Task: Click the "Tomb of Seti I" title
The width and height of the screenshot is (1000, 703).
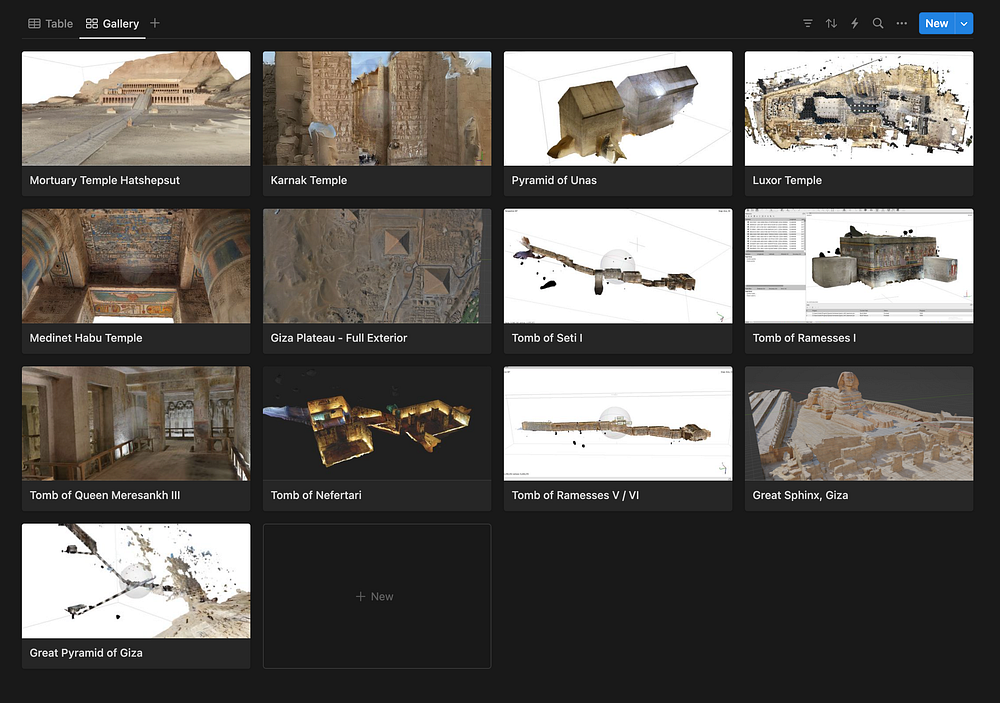Action: click(547, 338)
